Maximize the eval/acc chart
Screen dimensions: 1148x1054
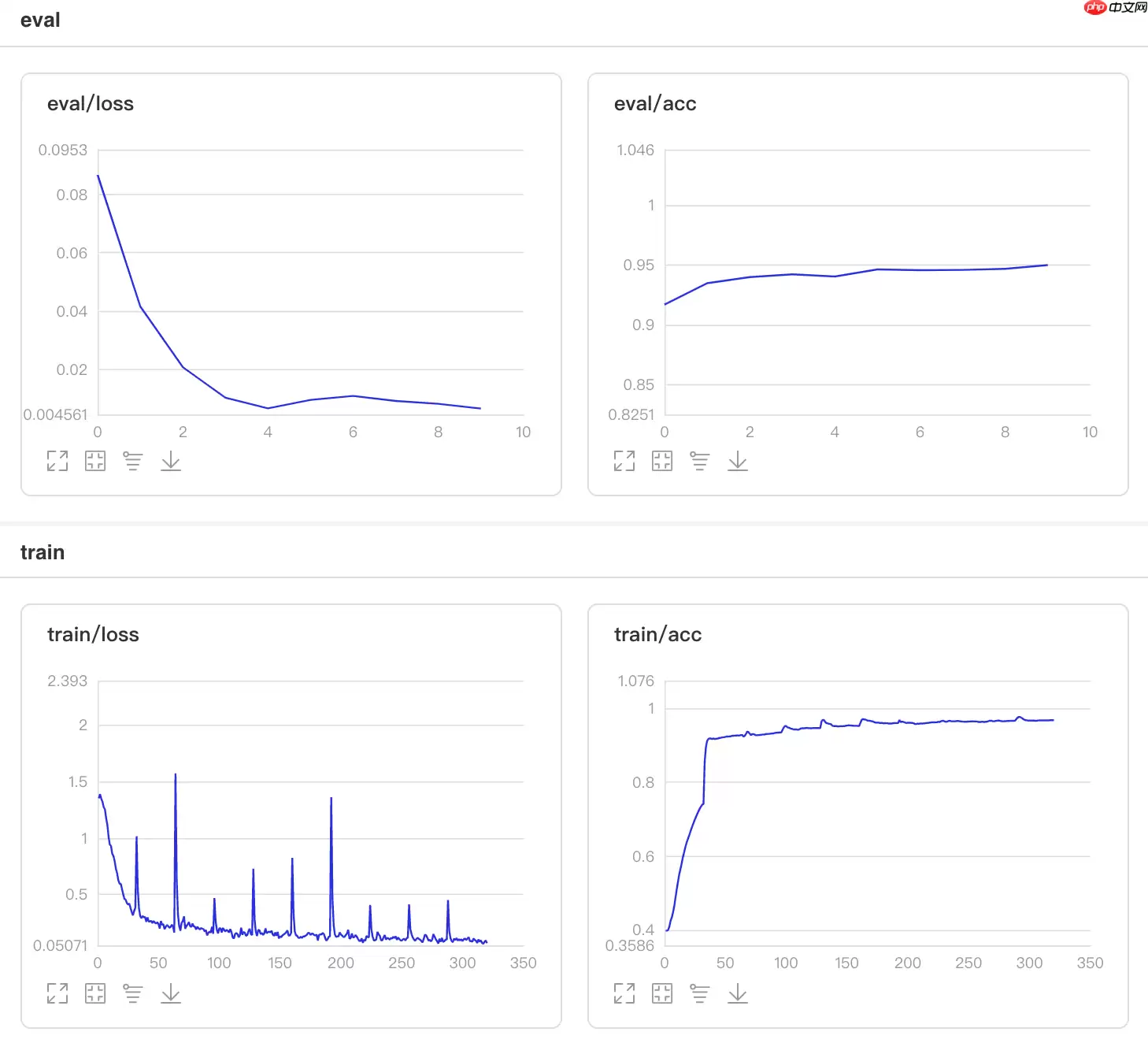(x=624, y=461)
